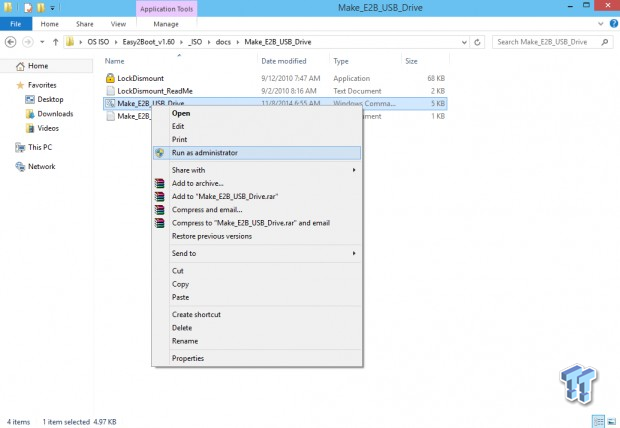Click the Make_E2B_USB_Drive command script icon
Image resolution: width=620 pixels, height=428 pixels.
(x=110, y=103)
